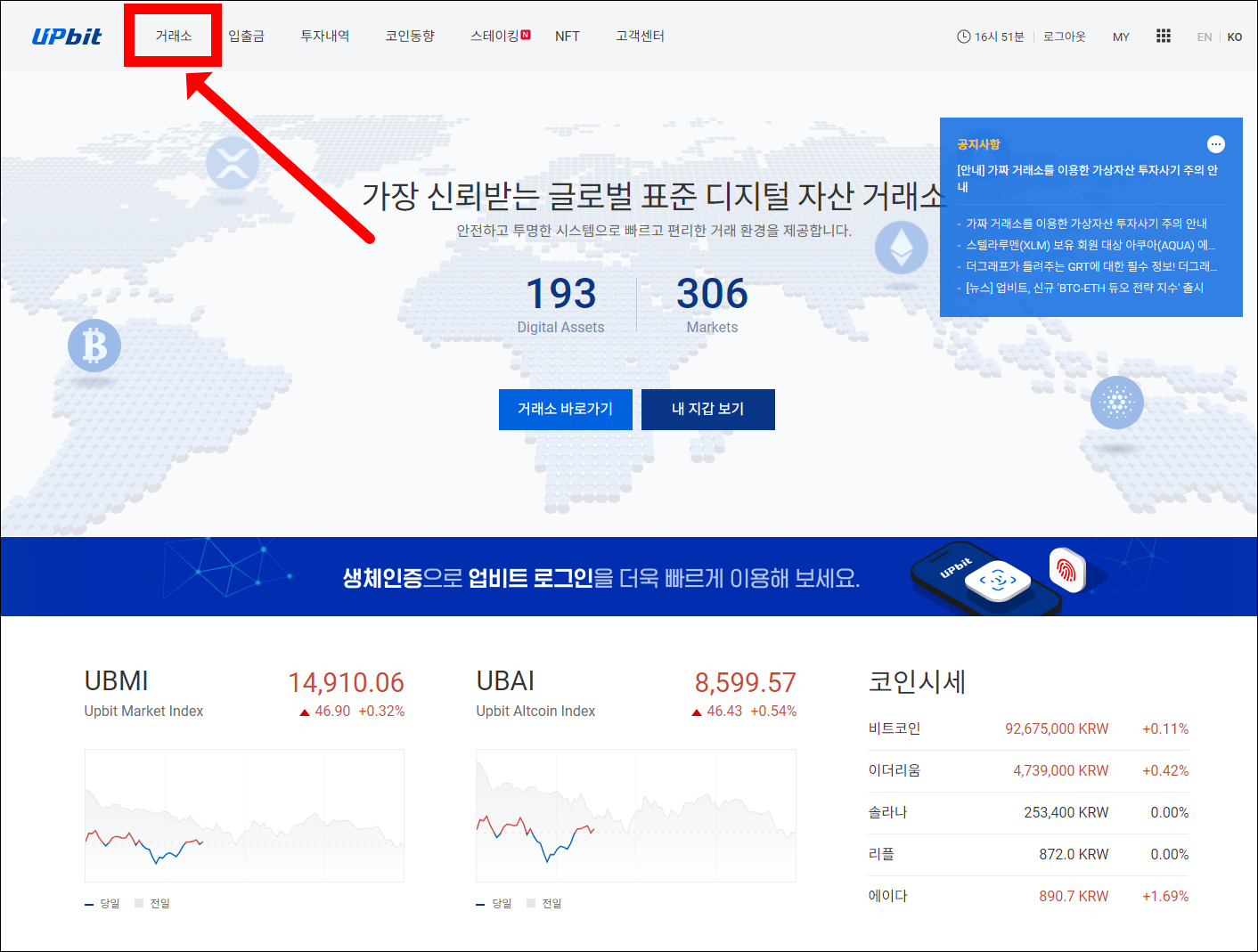Image resolution: width=1258 pixels, height=952 pixels.
Task: Click the 92,675,000 KRW price
Action: (1057, 729)
